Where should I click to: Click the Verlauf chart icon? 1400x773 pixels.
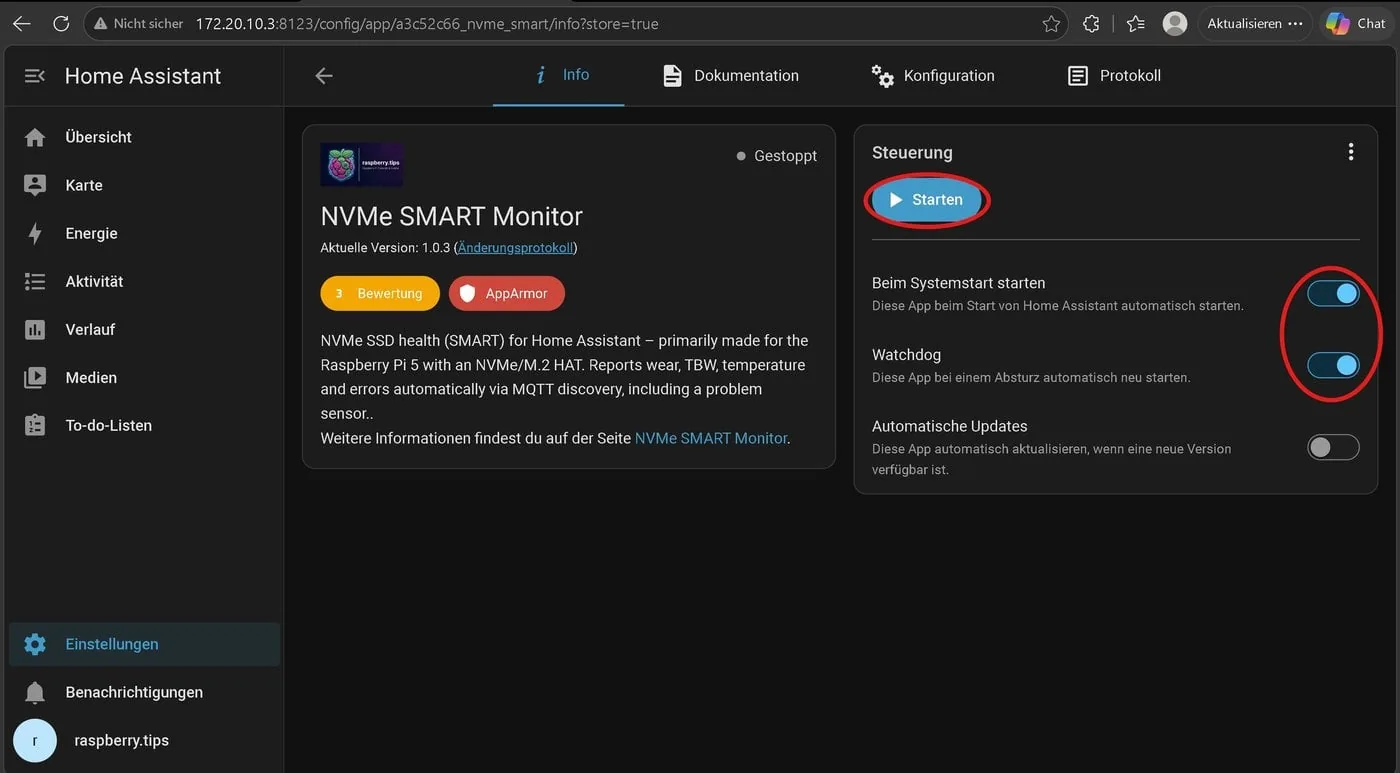click(x=35, y=329)
